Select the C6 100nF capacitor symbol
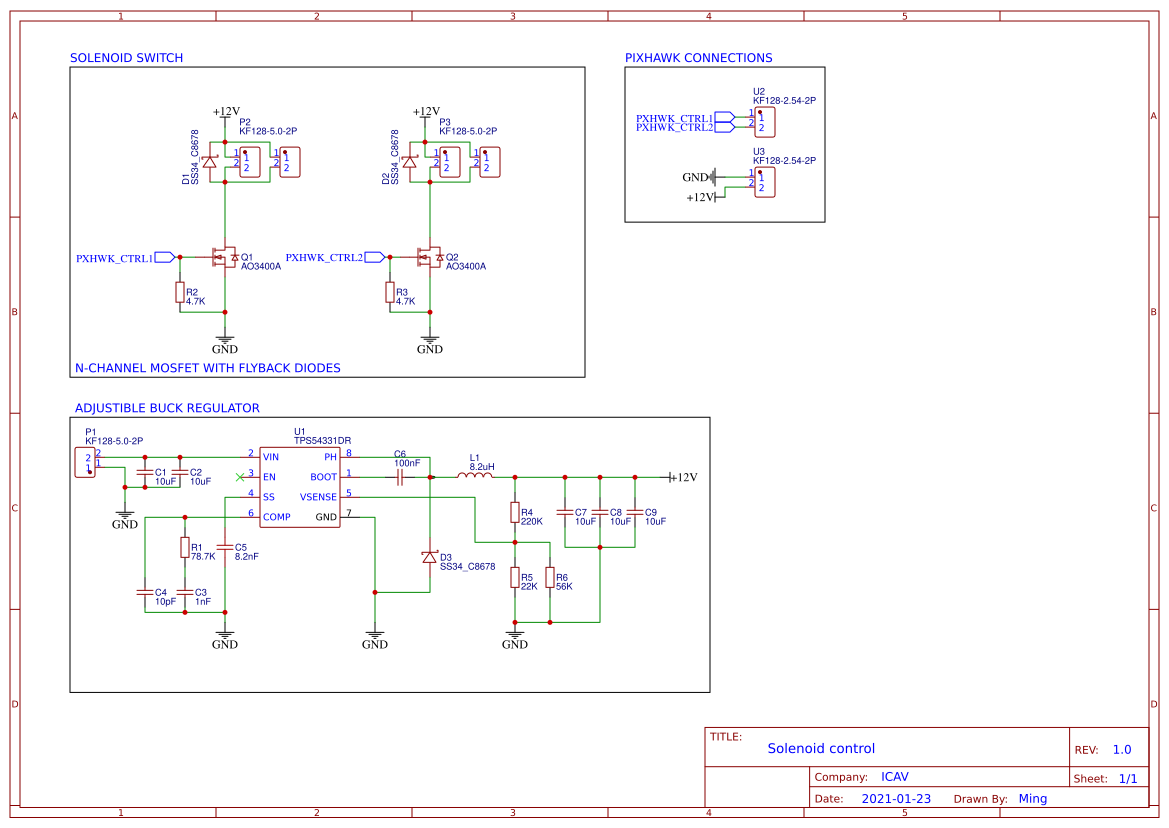Viewport: 1169px width, 828px height. click(400, 477)
